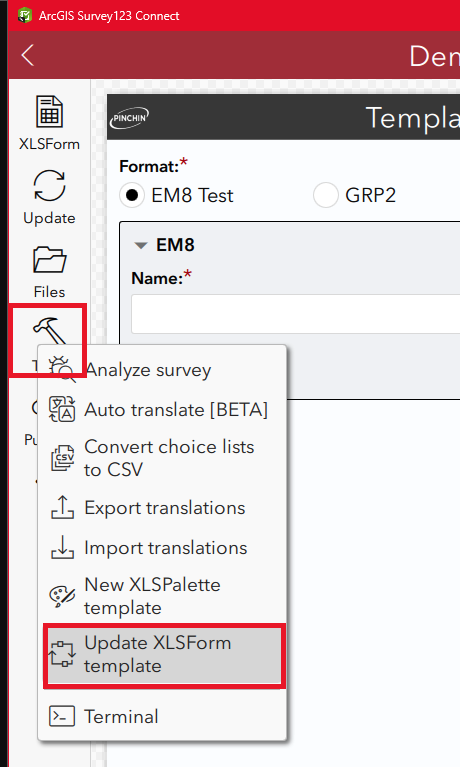The height and width of the screenshot is (767, 460).
Task: Click the Update XLSForm template icon
Action: [62, 654]
